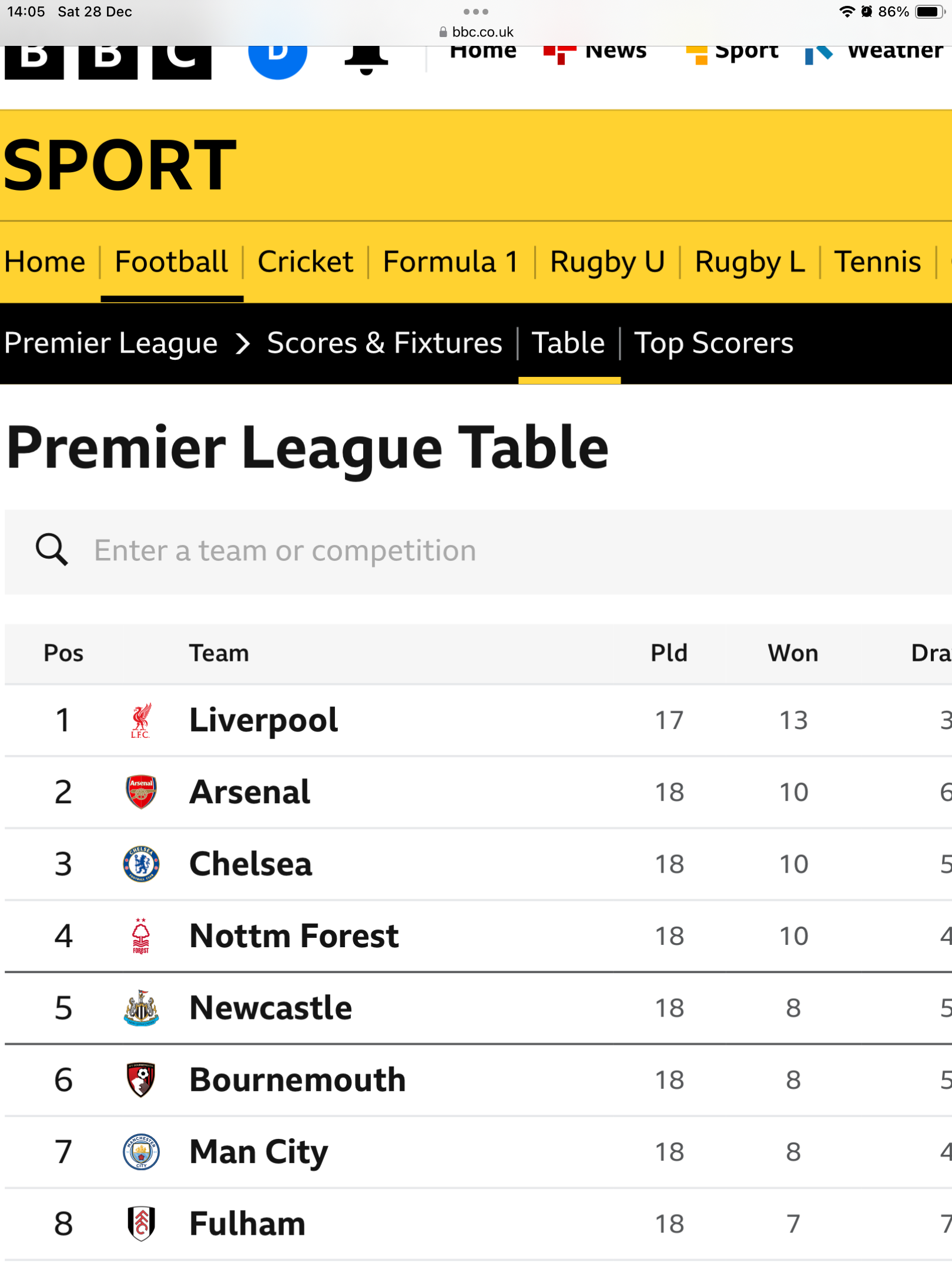Open the Nottm Forest team page
Viewport: 952px width, 1270px height.
click(294, 936)
